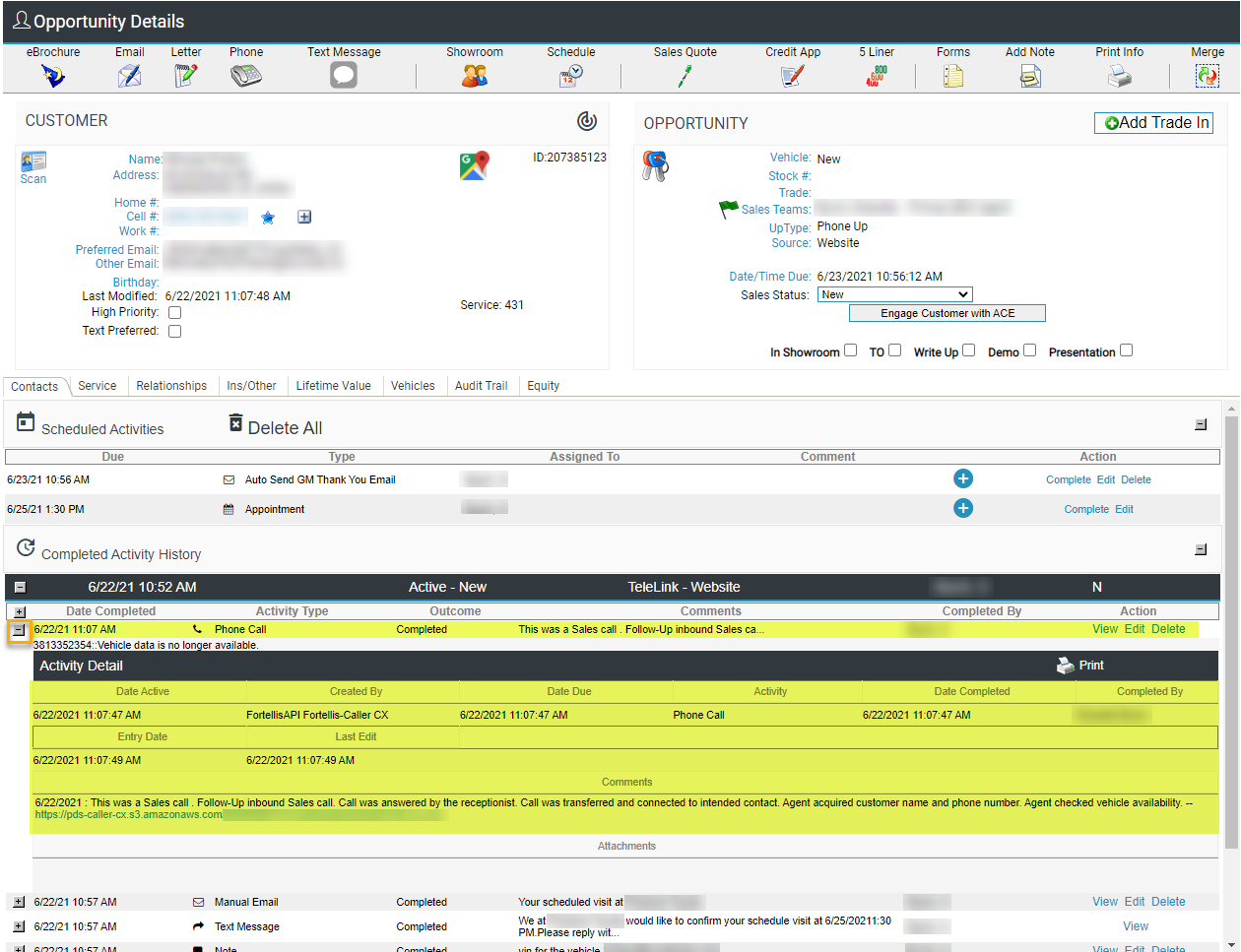Create a Sales Quote
The image size is (1241, 952).
pos(685,76)
